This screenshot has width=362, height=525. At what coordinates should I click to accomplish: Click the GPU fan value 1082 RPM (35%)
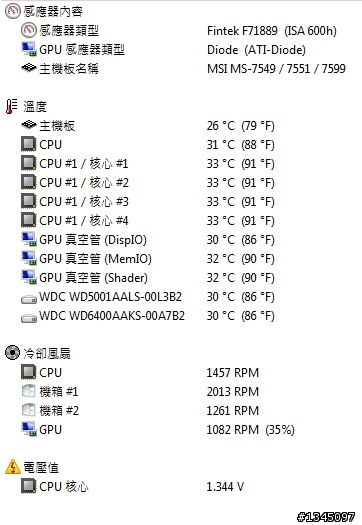pyautogui.click(x=250, y=430)
